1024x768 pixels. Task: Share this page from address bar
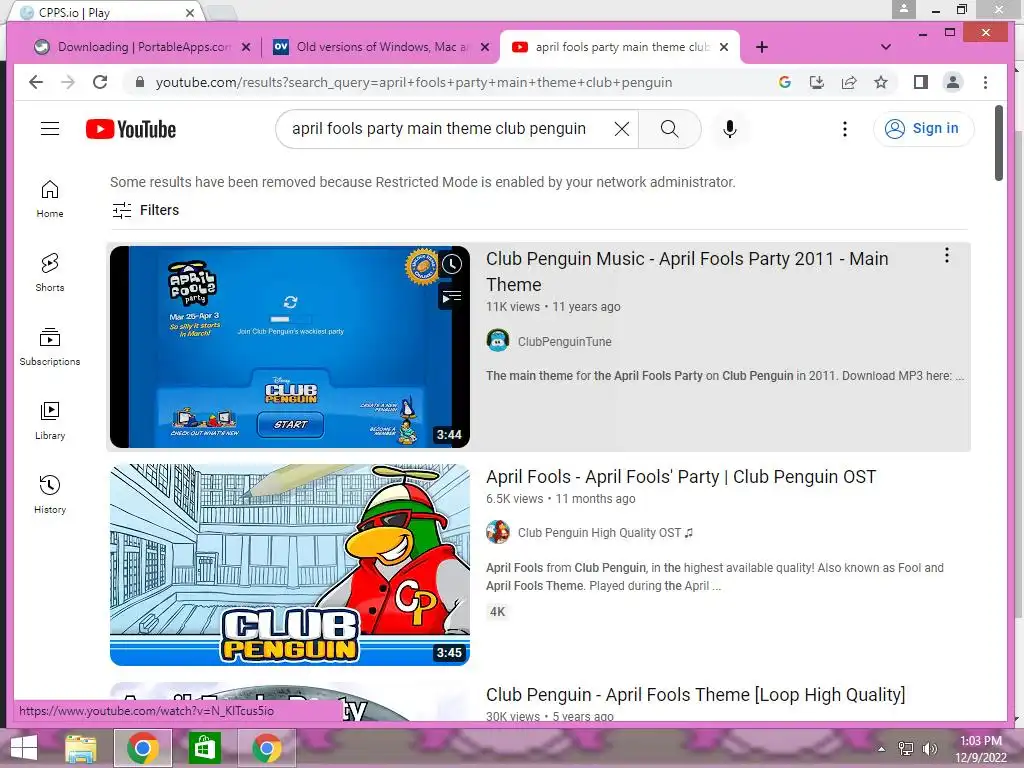848,82
